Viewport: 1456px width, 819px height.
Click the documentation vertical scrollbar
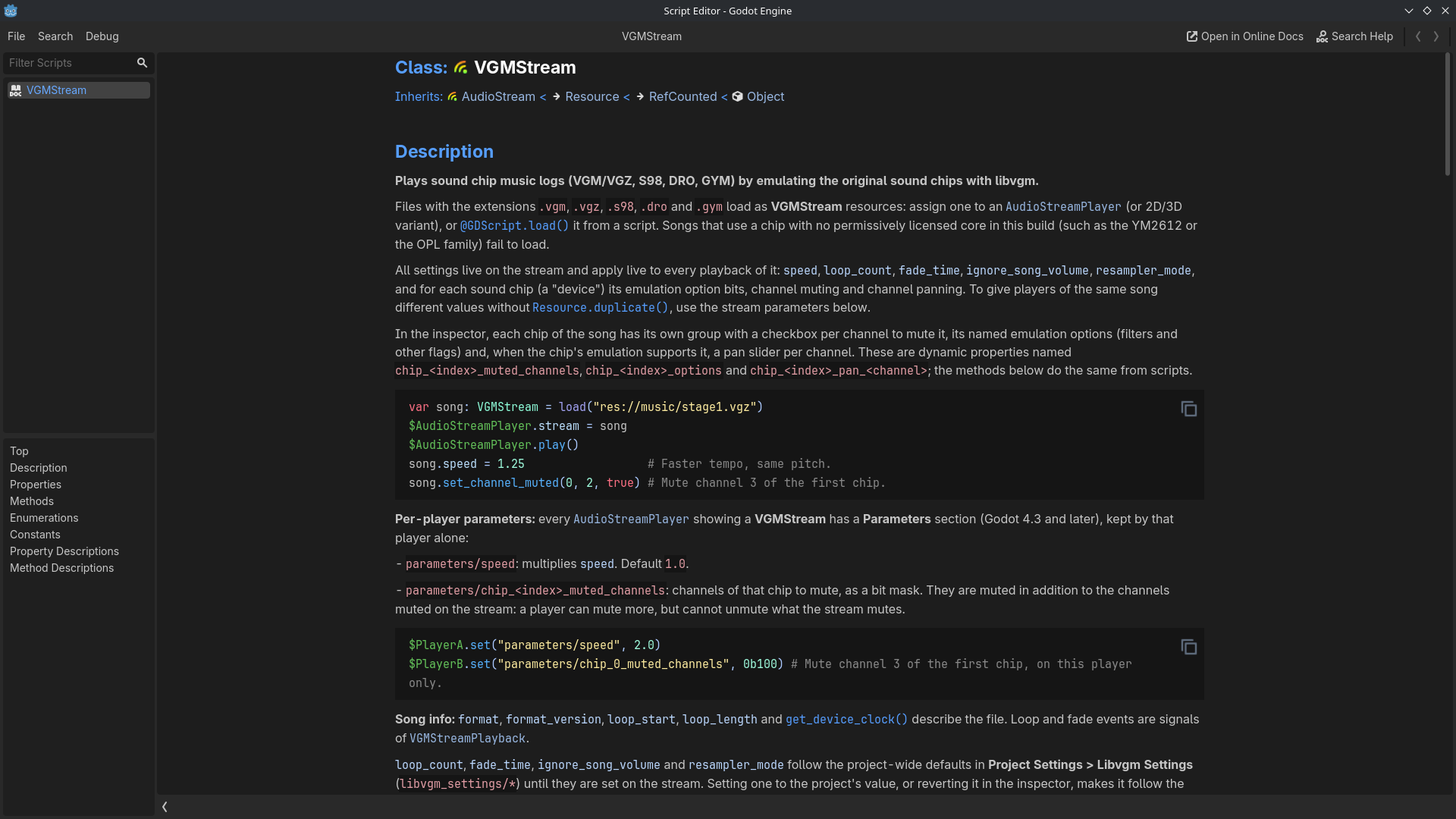pos(1447,114)
